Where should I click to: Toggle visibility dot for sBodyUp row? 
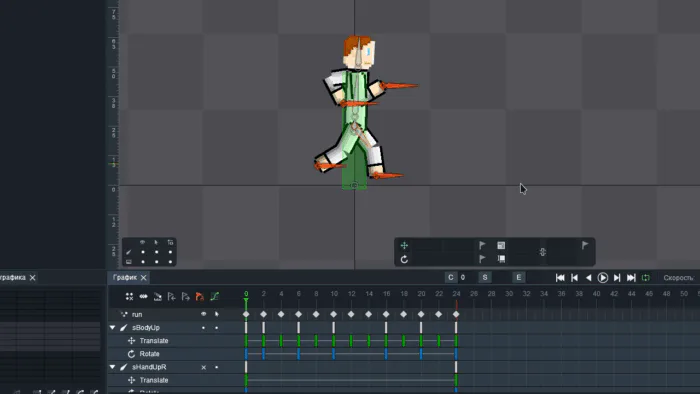pyautogui.click(x=204, y=328)
